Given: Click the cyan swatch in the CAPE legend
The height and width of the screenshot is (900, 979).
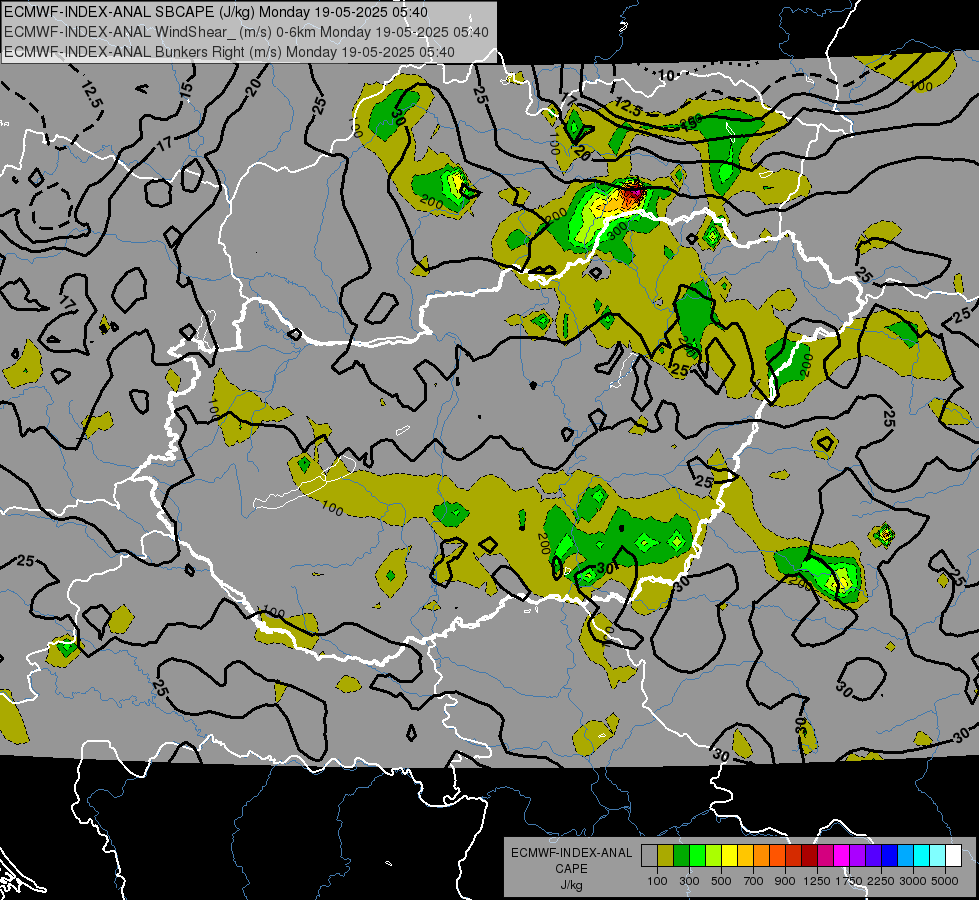Looking at the screenshot, I should [922, 856].
